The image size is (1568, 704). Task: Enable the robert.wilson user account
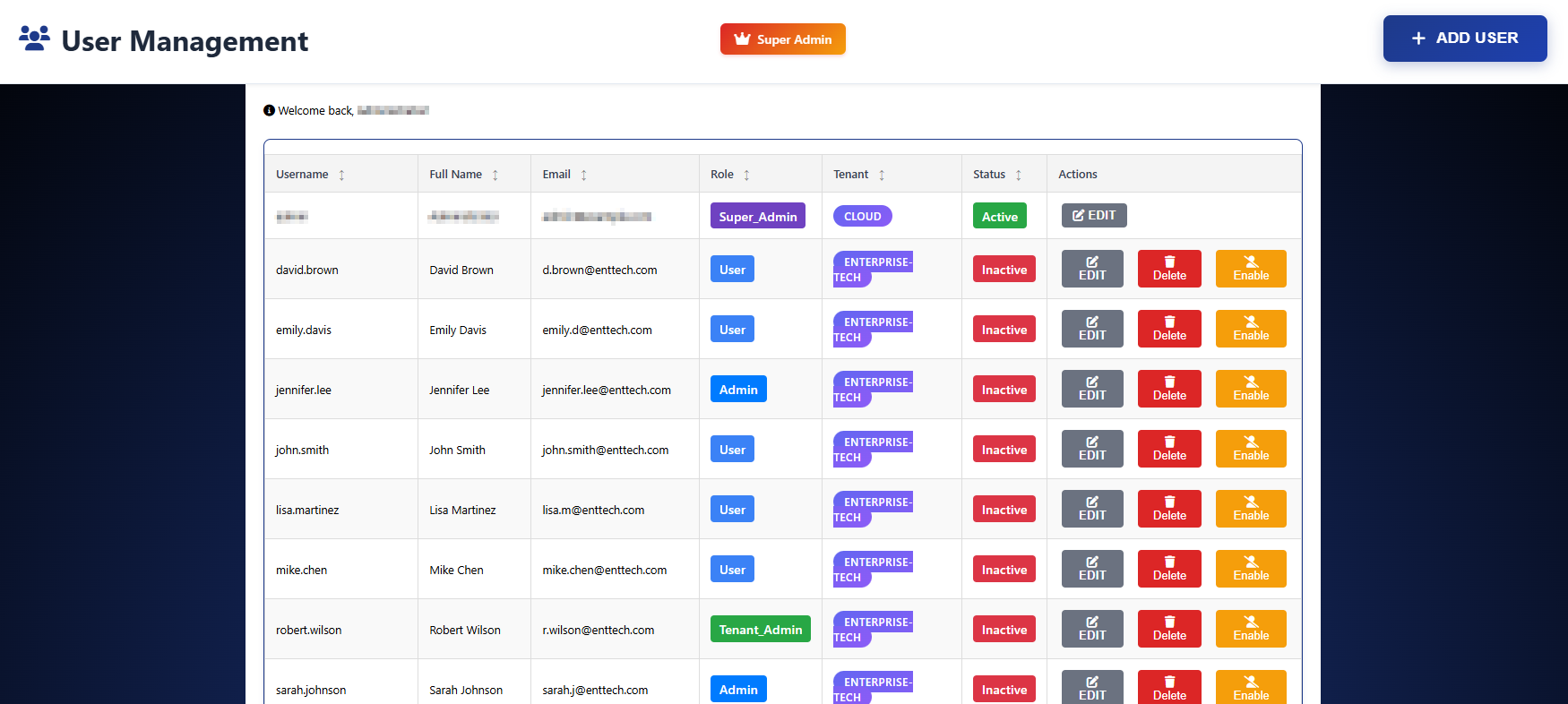coord(1250,629)
